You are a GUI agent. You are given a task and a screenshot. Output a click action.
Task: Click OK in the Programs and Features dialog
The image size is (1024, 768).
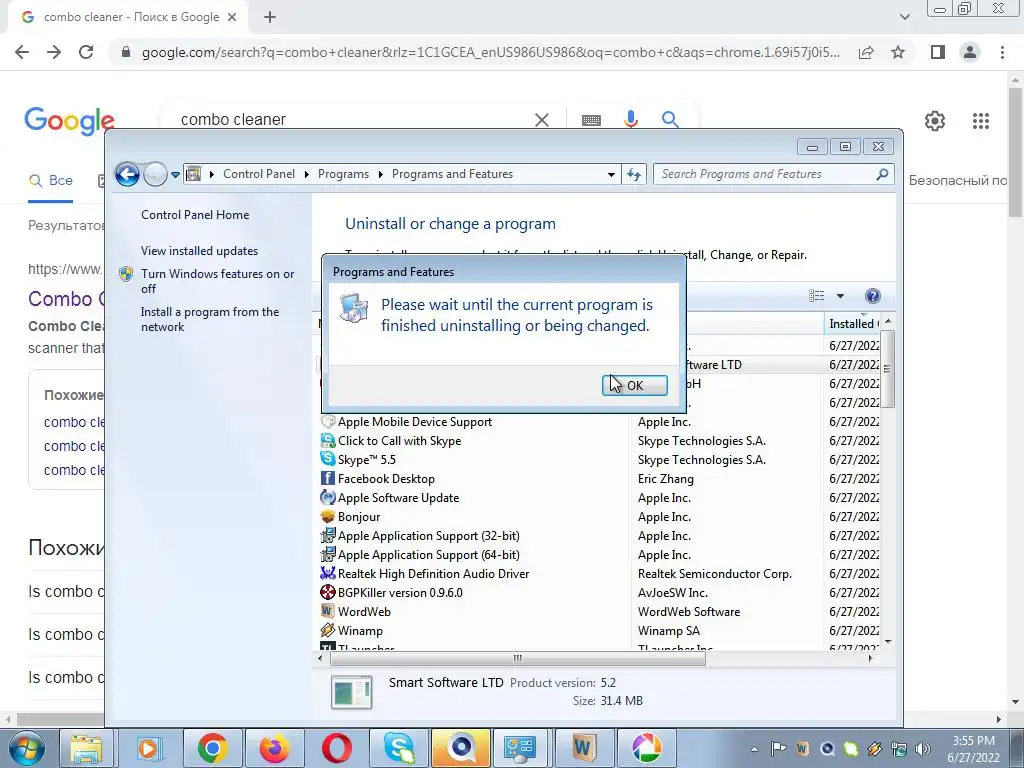634,385
